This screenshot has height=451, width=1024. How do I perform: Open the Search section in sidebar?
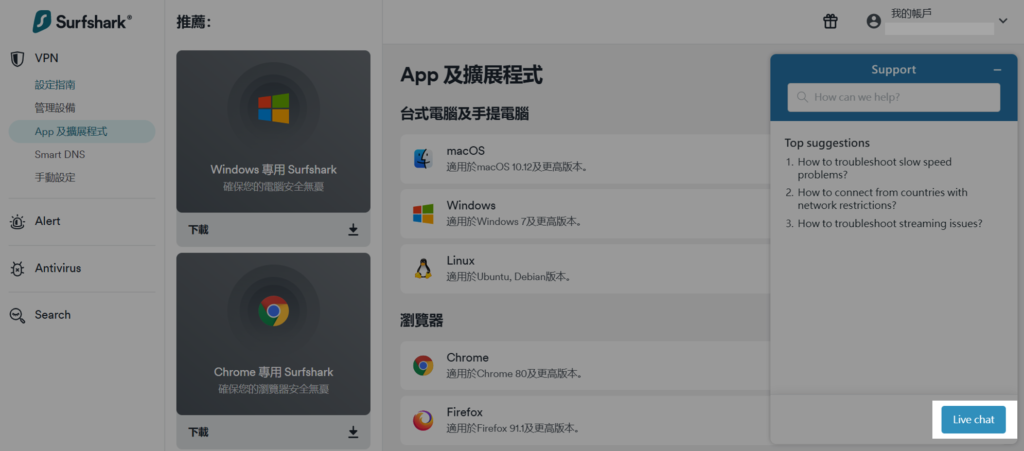(x=52, y=315)
